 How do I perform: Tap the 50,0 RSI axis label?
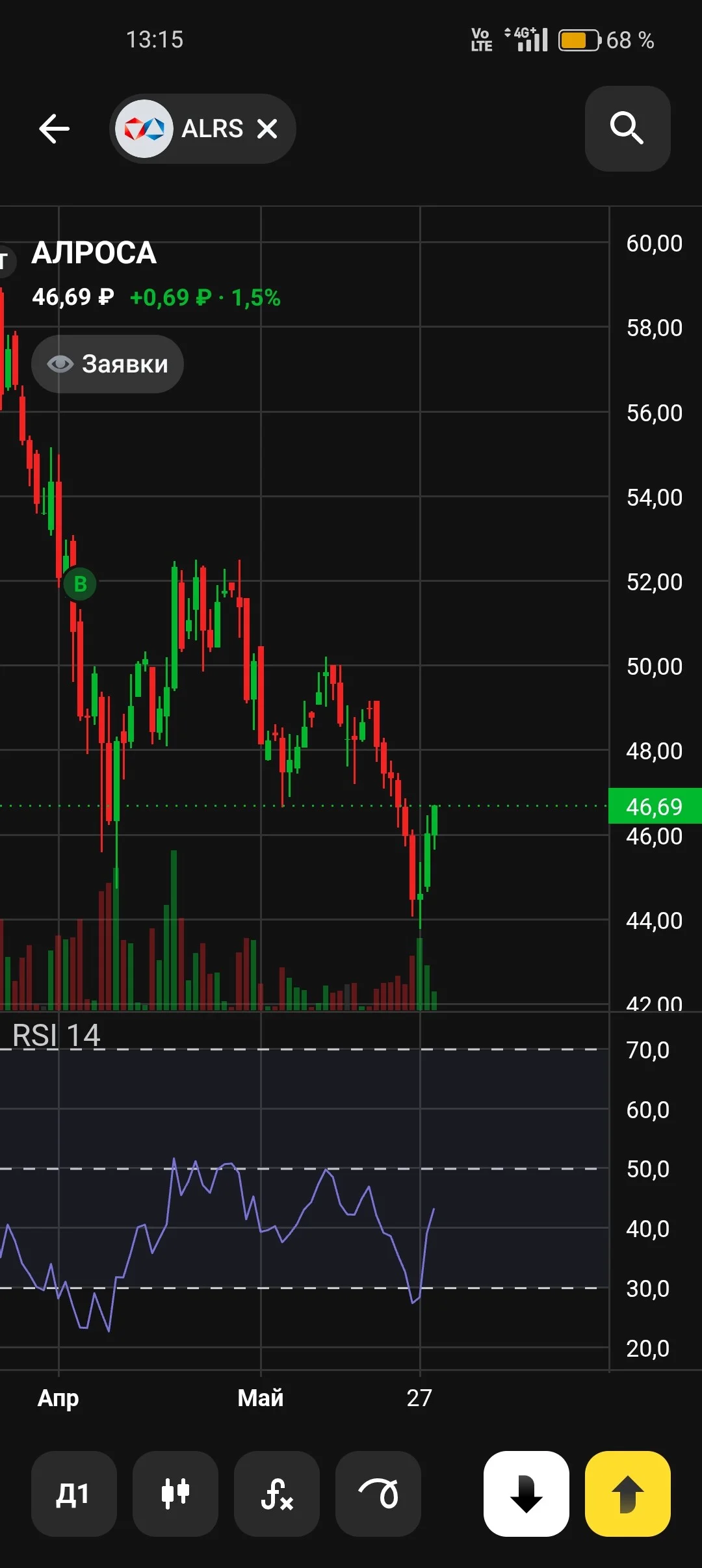coord(648,1169)
